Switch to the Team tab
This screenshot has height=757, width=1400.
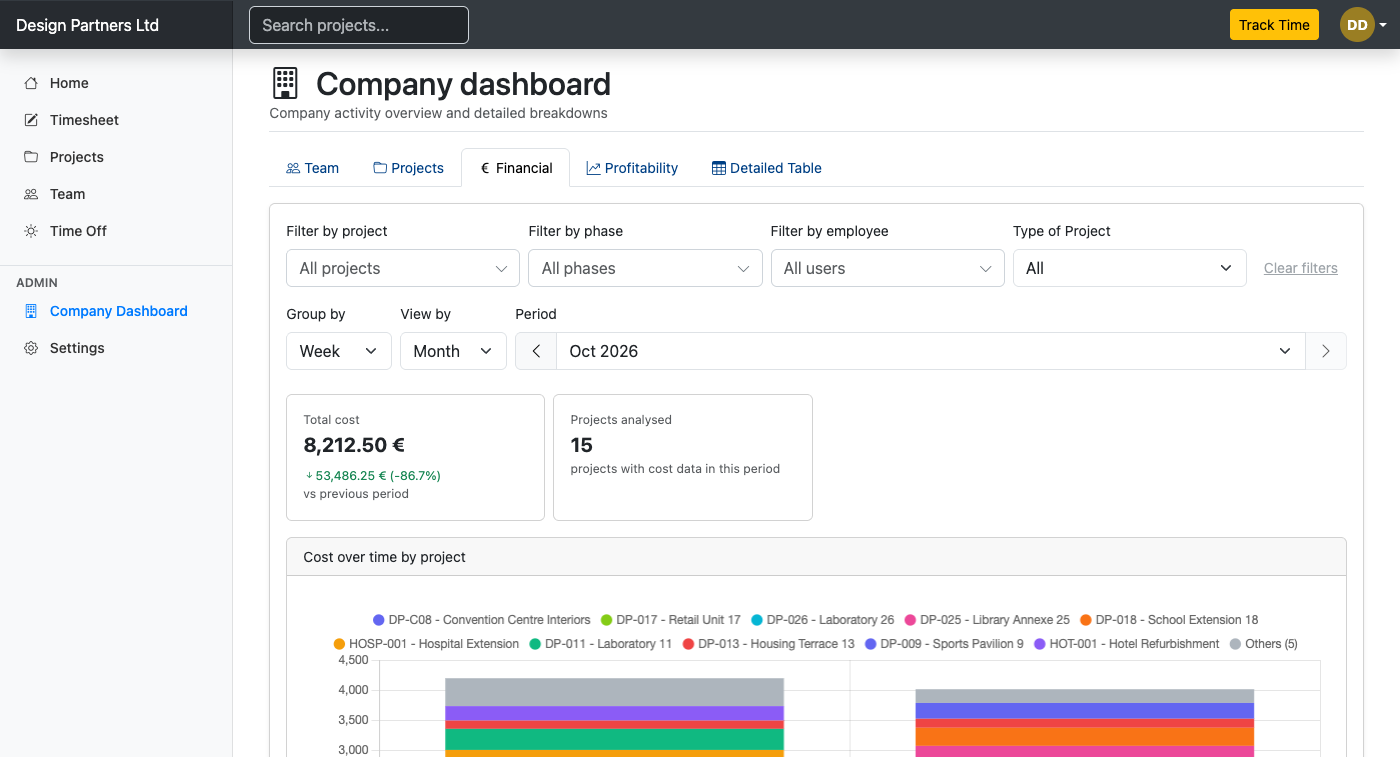click(312, 168)
